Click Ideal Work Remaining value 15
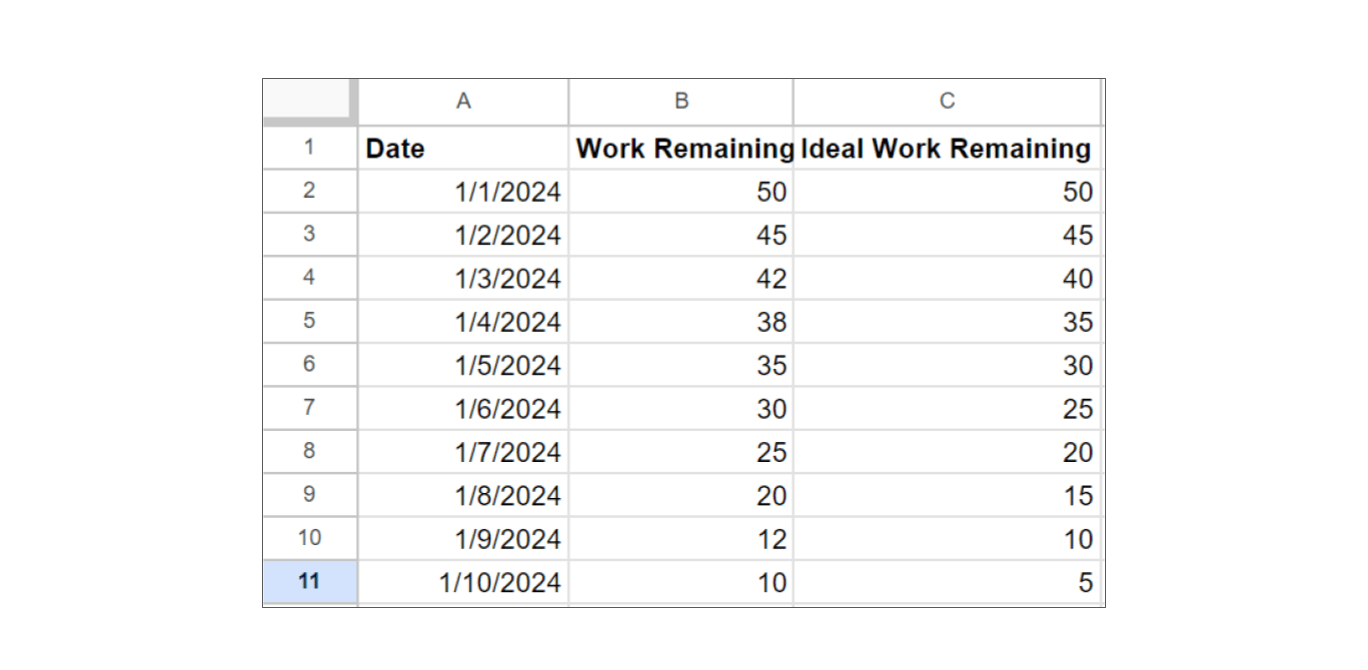The image size is (1368, 670). pyautogui.click(x=947, y=495)
